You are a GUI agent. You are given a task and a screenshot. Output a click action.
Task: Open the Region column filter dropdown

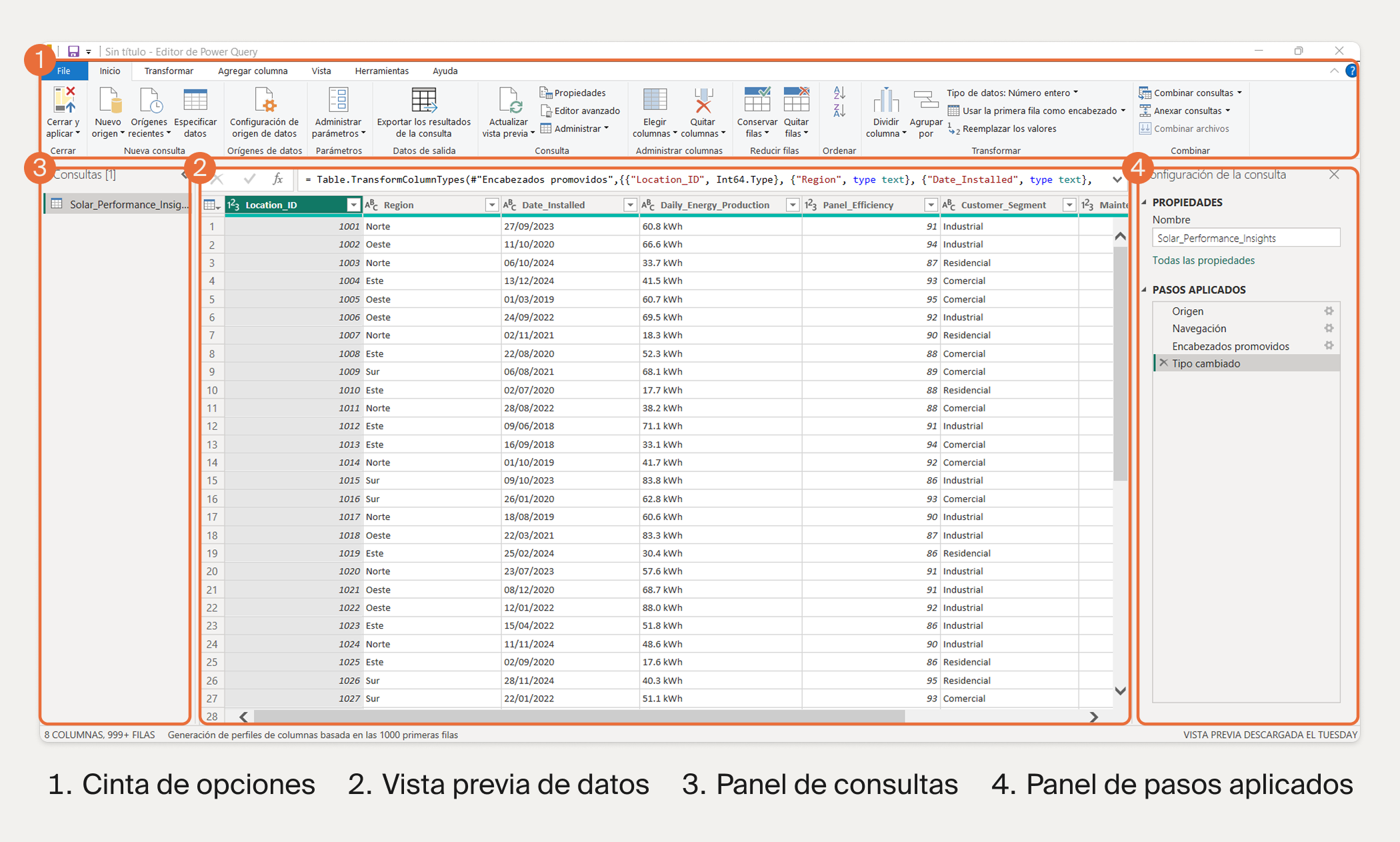click(x=491, y=205)
